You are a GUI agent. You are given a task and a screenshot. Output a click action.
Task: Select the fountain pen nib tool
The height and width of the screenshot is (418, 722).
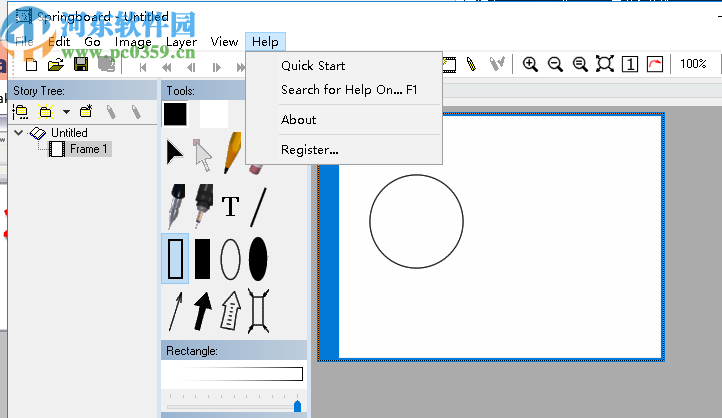(x=176, y=206)
